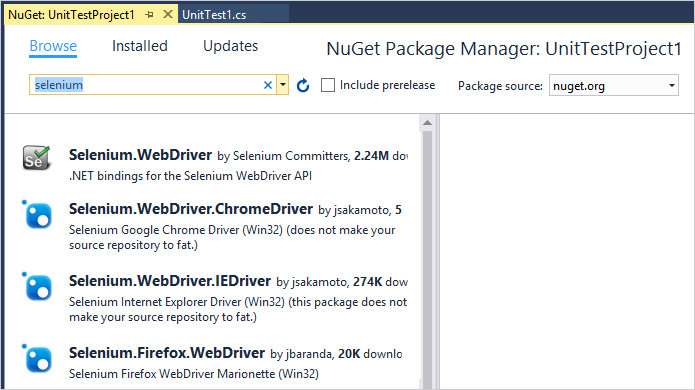Click the package list scrollbar thumb

[x=427, y=259]
